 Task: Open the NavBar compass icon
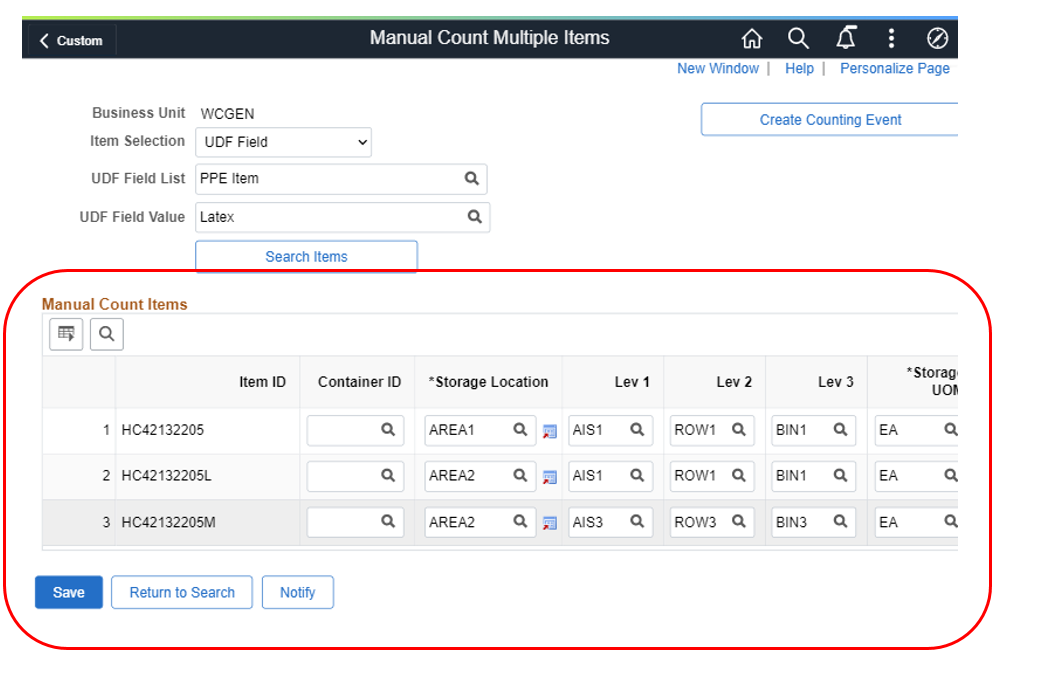[937, 39]
